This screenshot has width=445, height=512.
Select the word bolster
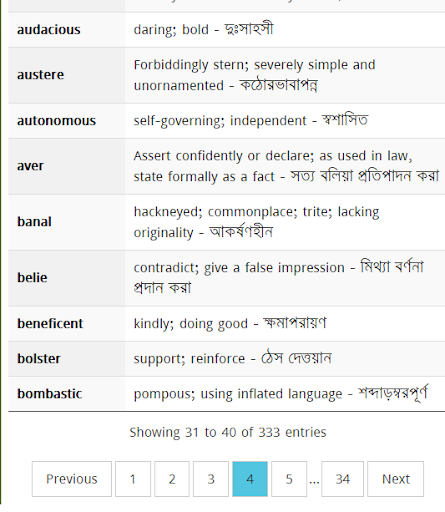39,359
